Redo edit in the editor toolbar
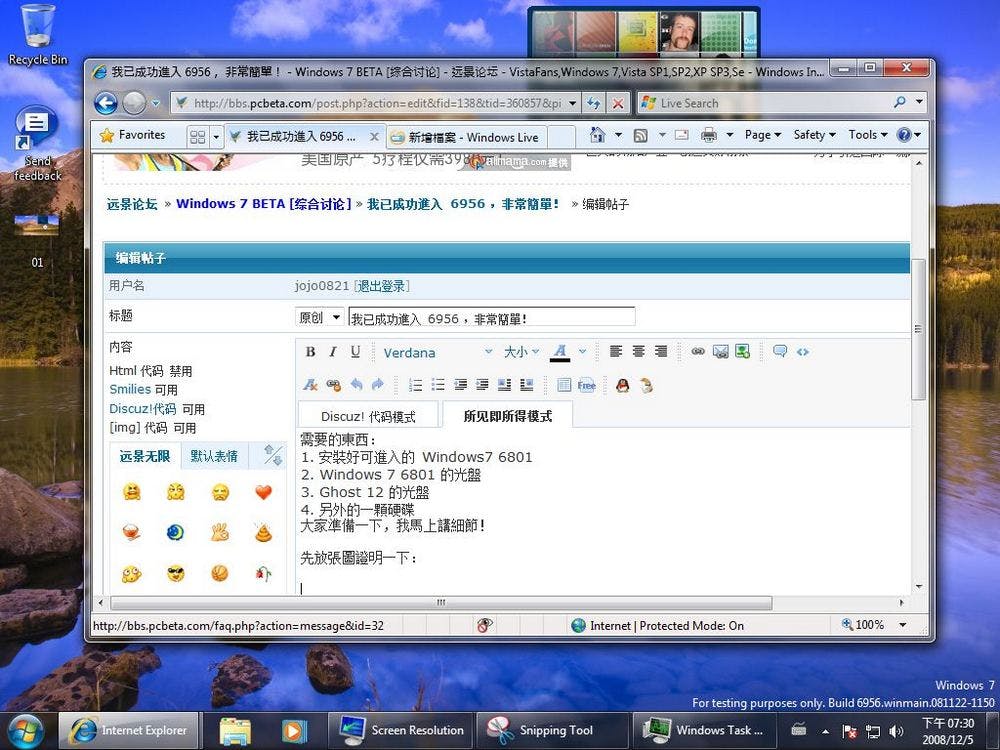Viewport: 1000px width, 750px height. coord(378,385)
